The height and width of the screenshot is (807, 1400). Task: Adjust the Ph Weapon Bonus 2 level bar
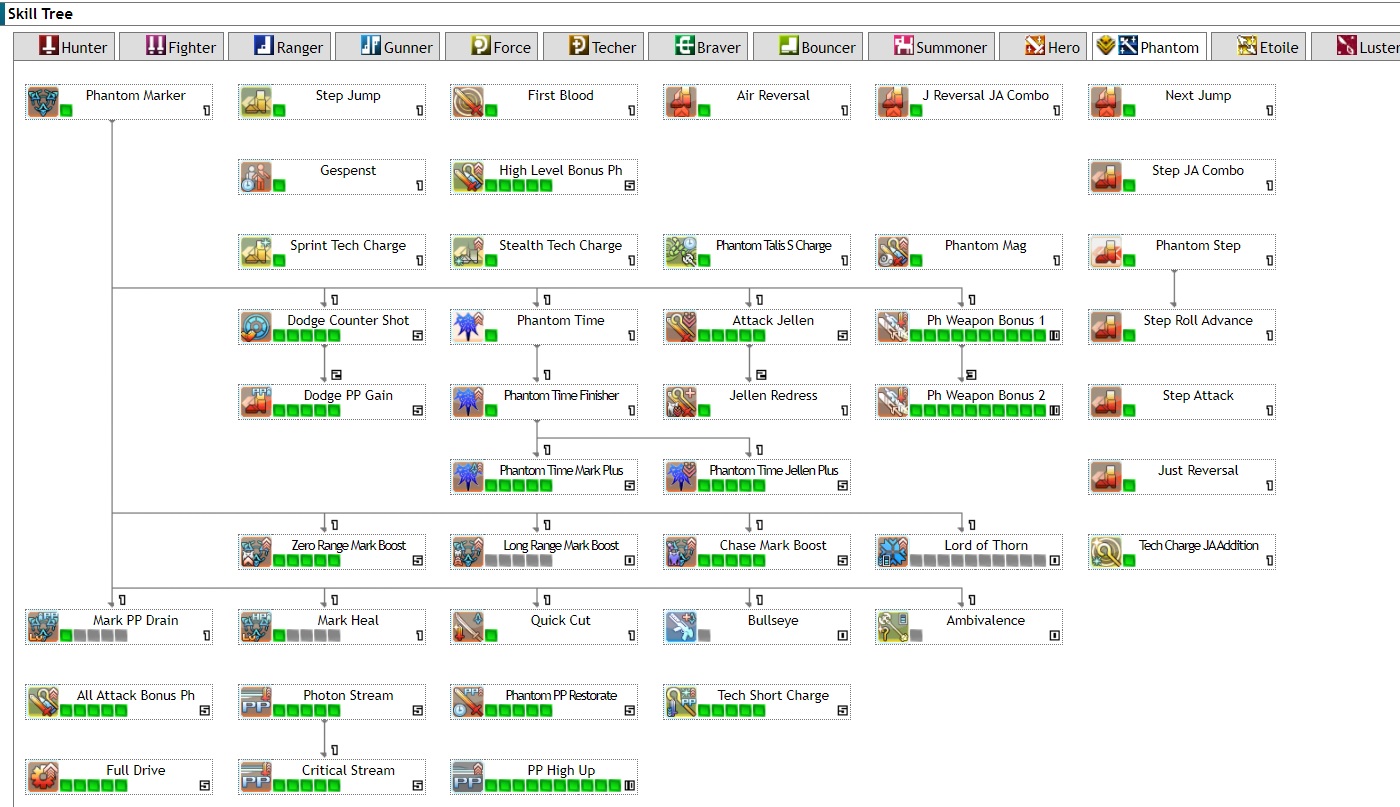coord(977,411)
